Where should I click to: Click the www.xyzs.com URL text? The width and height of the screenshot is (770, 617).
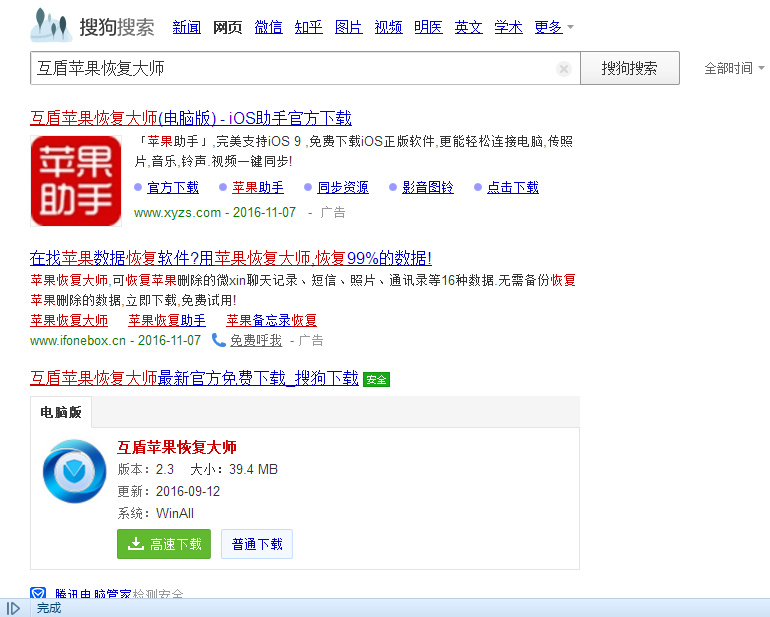177,213
